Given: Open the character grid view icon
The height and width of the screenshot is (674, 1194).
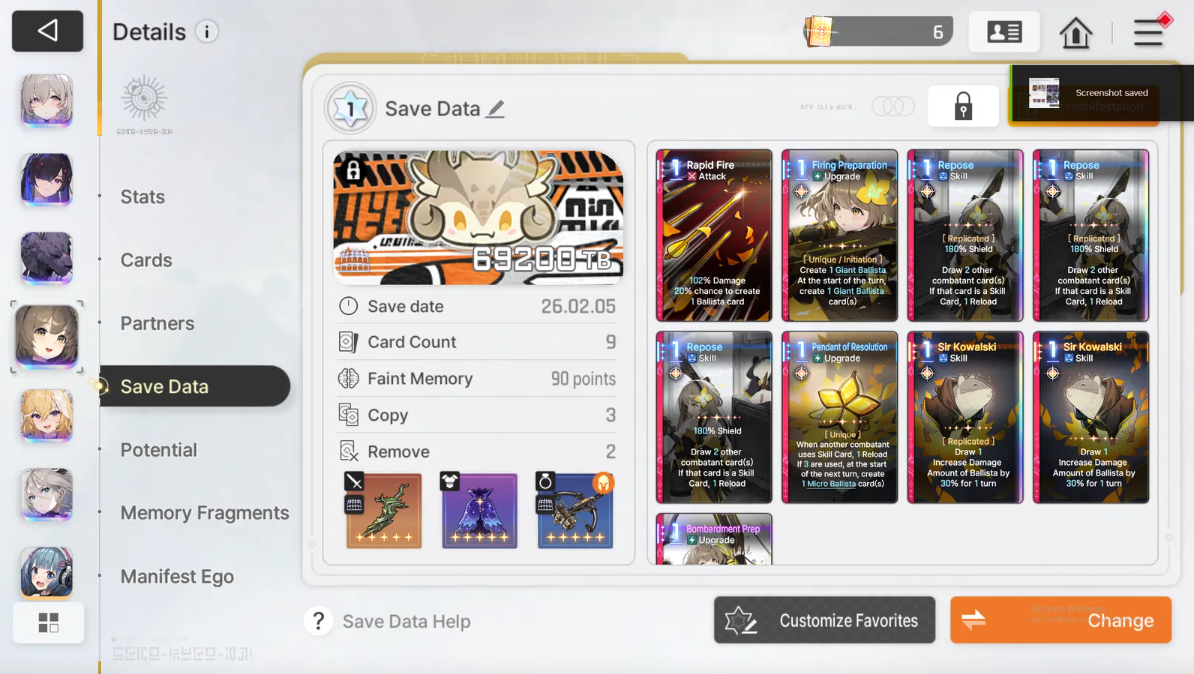Looking at the screenshot, I should click(48, 623).
